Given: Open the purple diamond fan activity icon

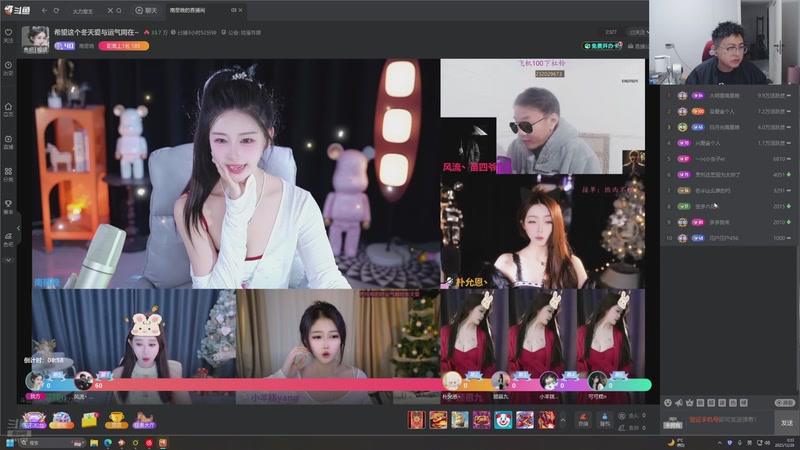Looking at the screenshot, I should [x=34, y=420].
